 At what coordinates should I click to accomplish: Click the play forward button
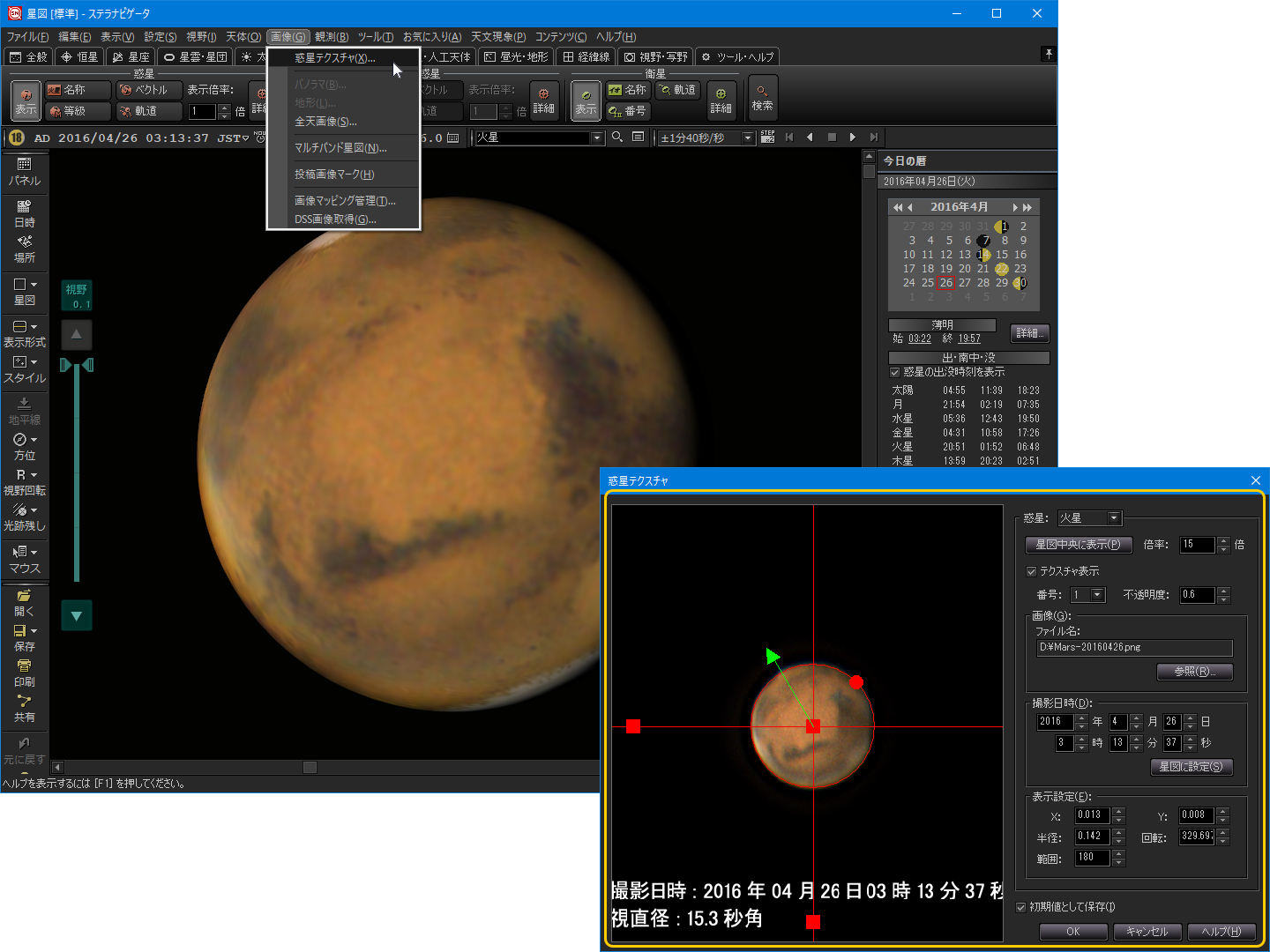tap(852, 138)
